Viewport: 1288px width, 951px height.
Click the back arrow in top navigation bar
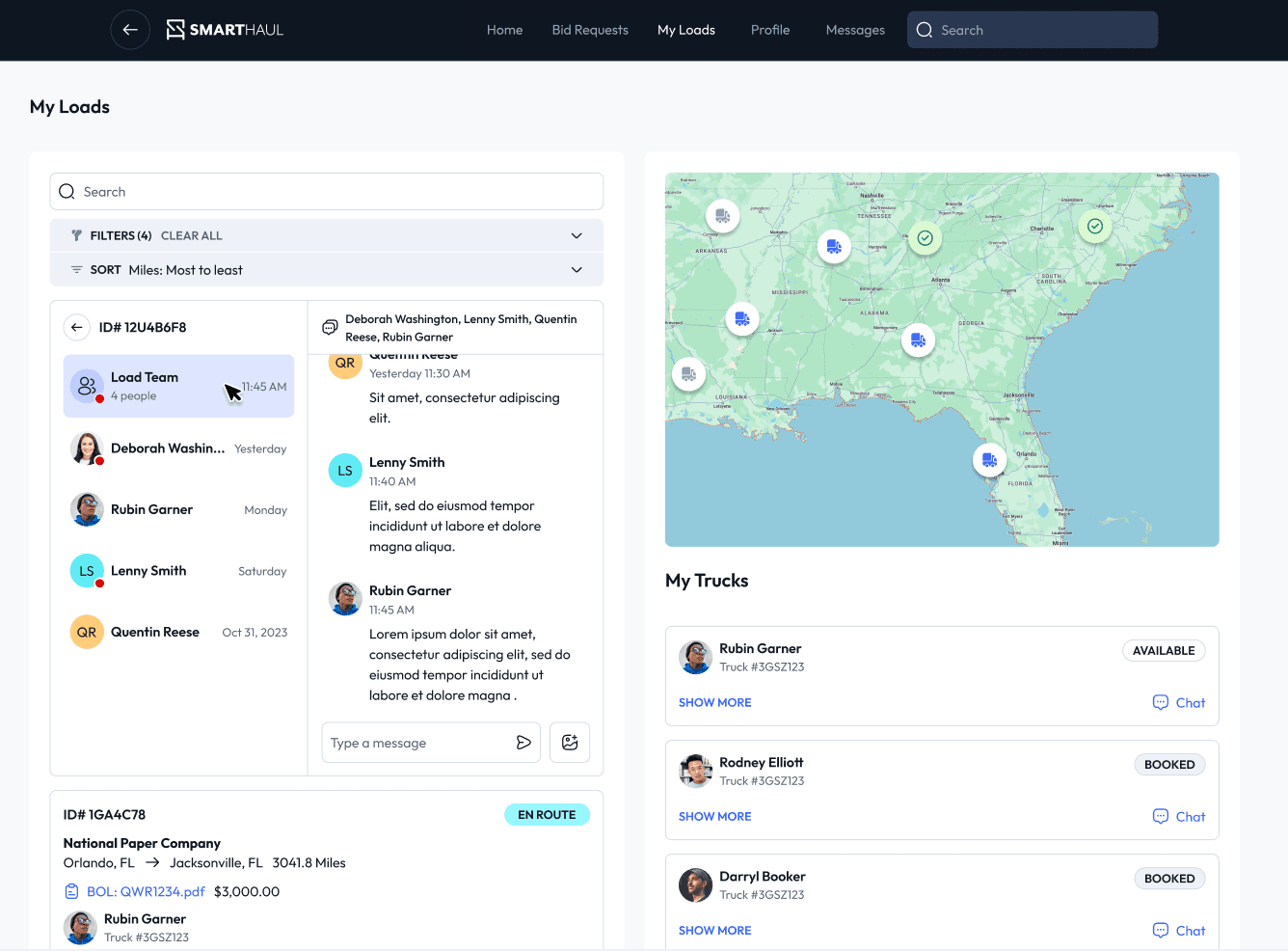coord(130,30)
